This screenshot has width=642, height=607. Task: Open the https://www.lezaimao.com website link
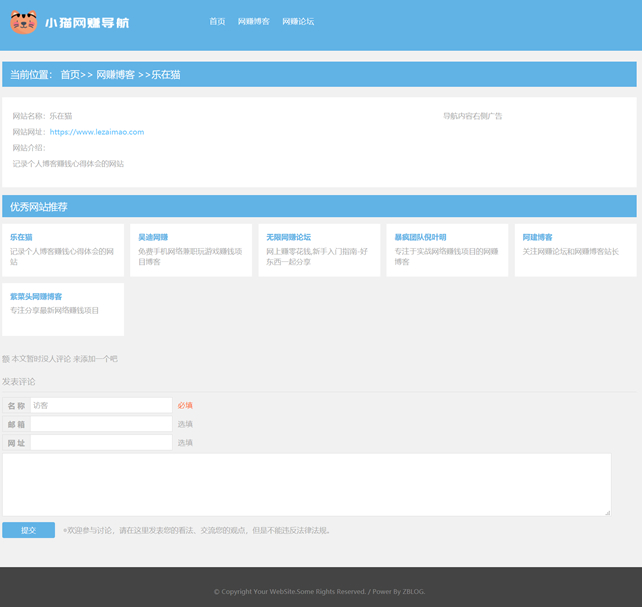(x=97, y=132)
